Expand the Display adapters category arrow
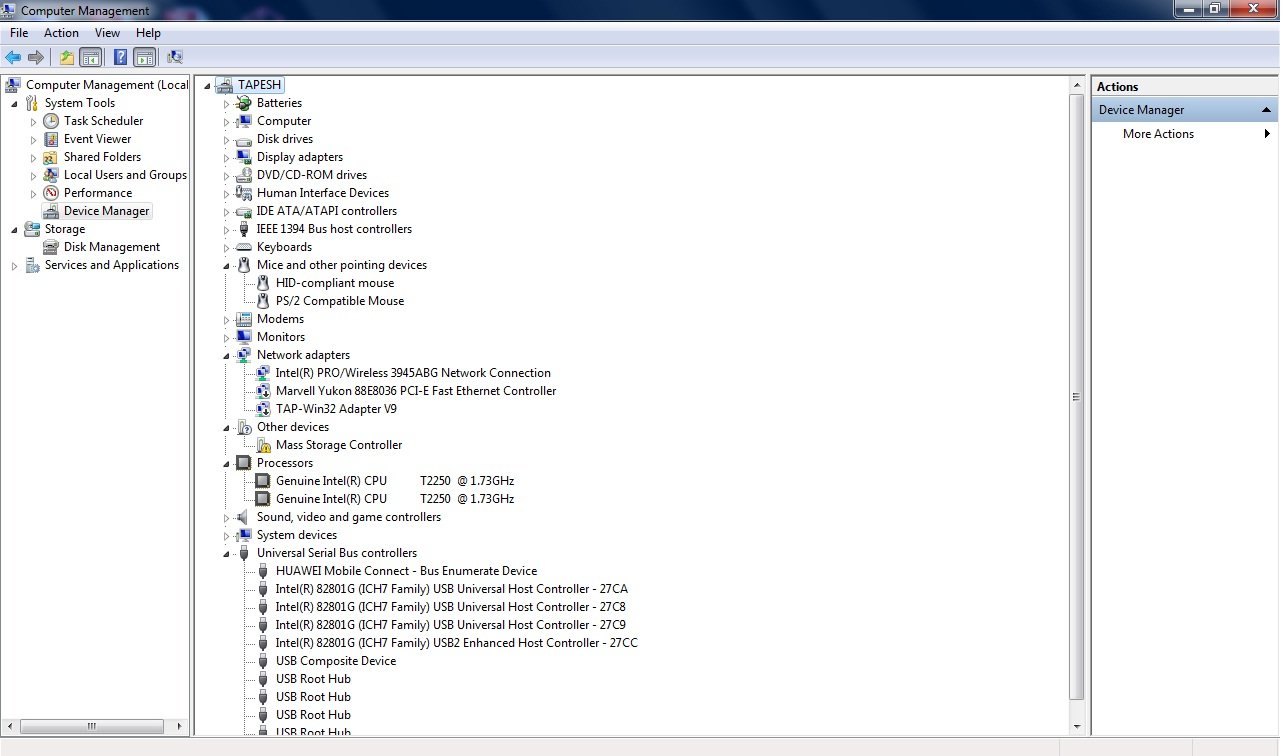 (226, 158)
